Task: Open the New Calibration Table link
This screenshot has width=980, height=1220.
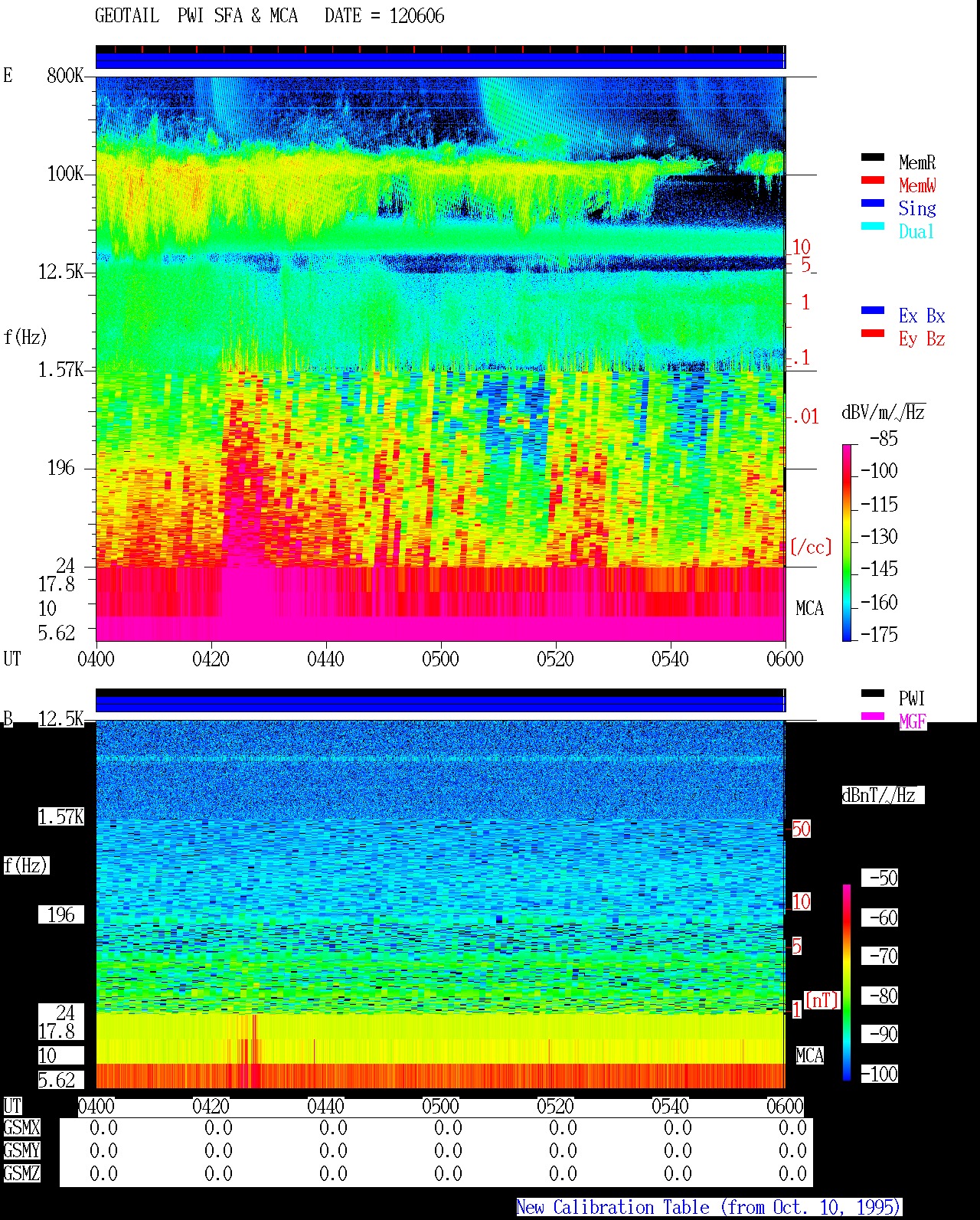Action: point(708,1208)
